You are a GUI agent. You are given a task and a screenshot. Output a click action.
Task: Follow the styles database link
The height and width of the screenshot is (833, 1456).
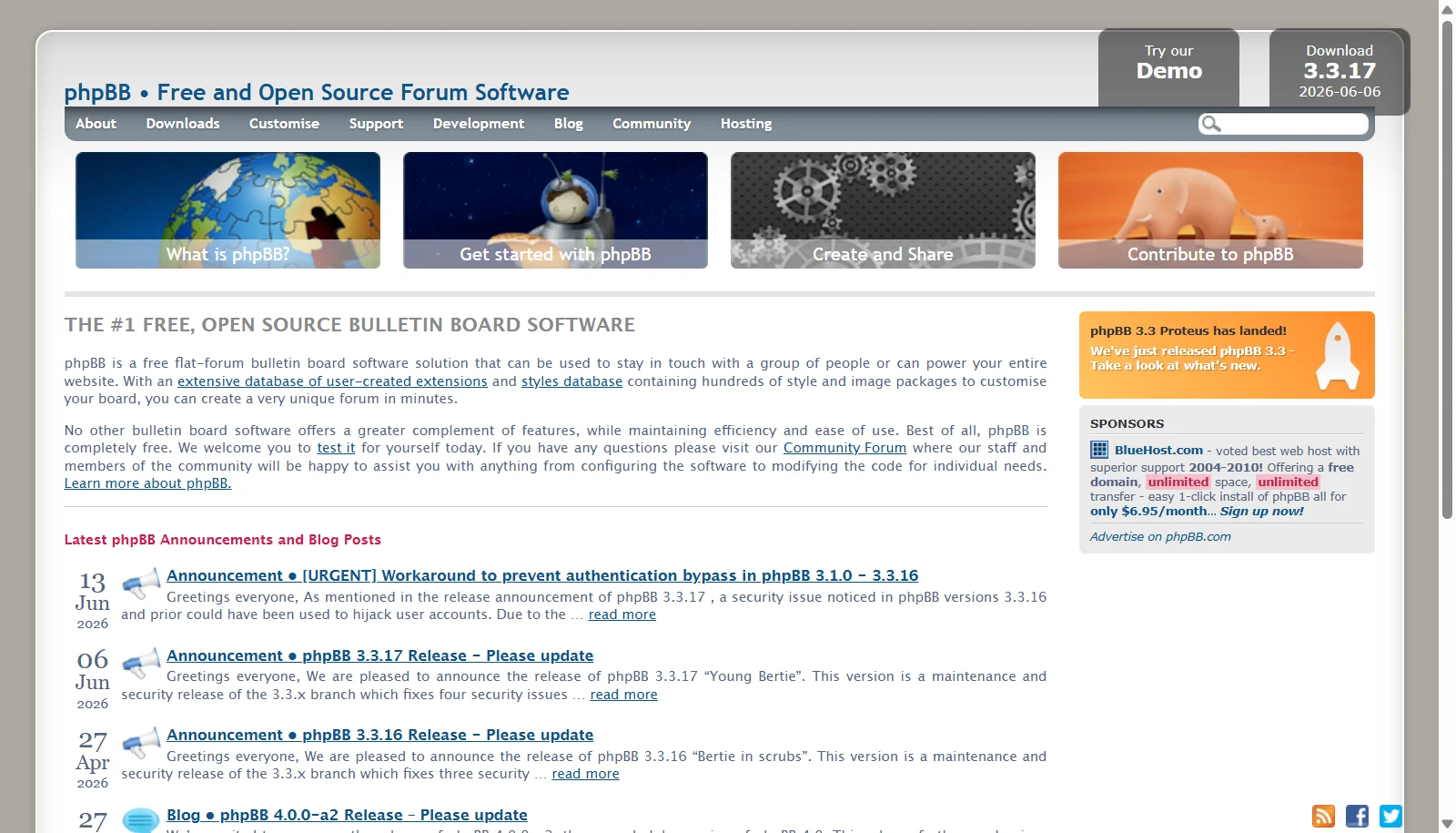[571, 381]
